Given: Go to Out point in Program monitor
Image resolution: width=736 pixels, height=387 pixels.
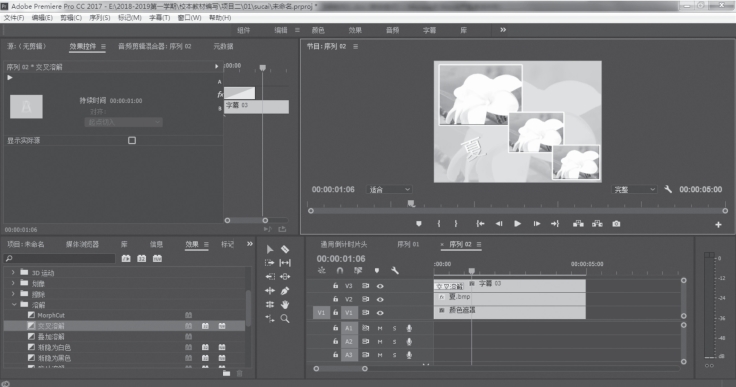Looking at the screenshot, I should pyautogui.click(x=555, y=224).
